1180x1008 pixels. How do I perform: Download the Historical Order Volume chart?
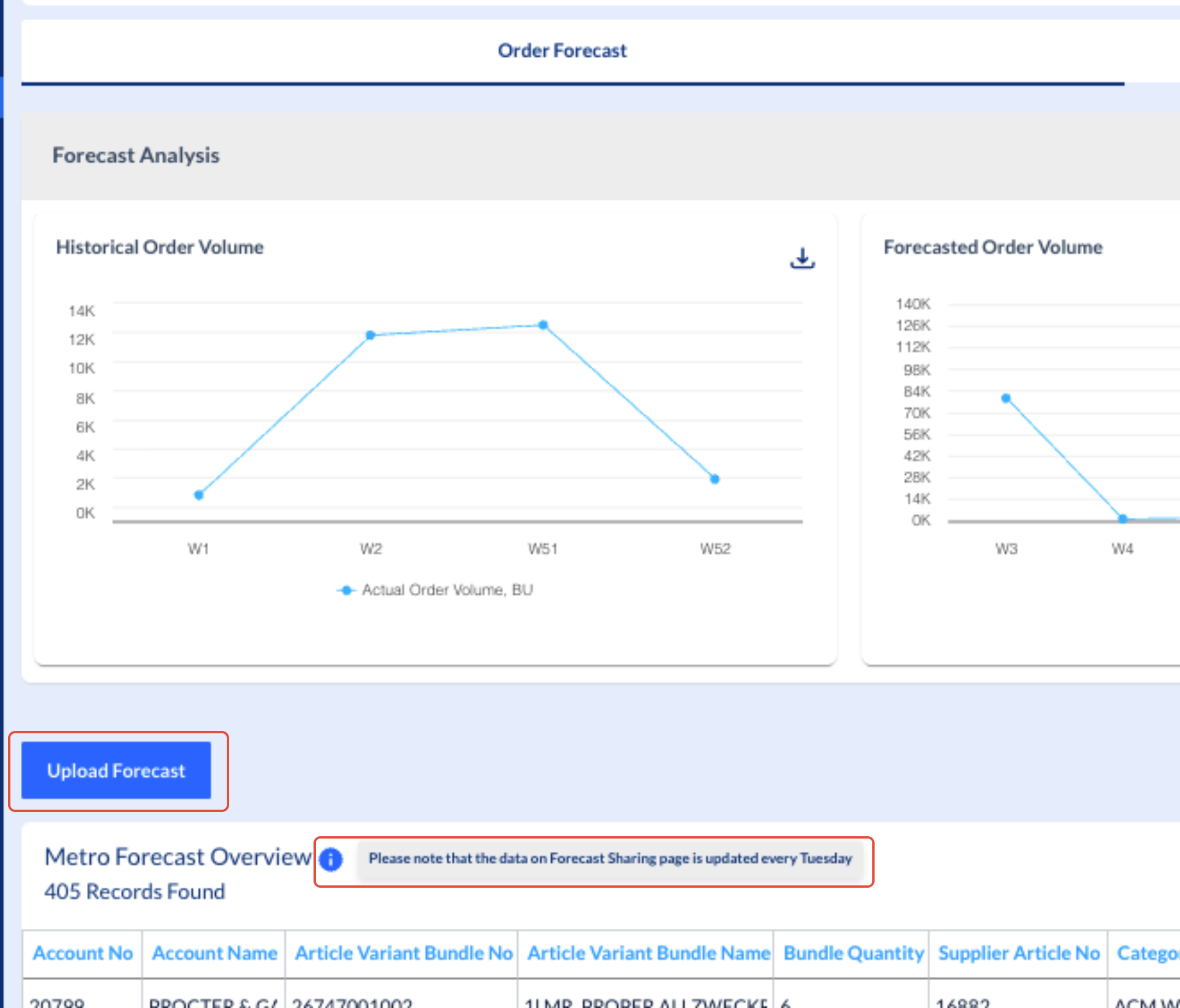point(802,258)
